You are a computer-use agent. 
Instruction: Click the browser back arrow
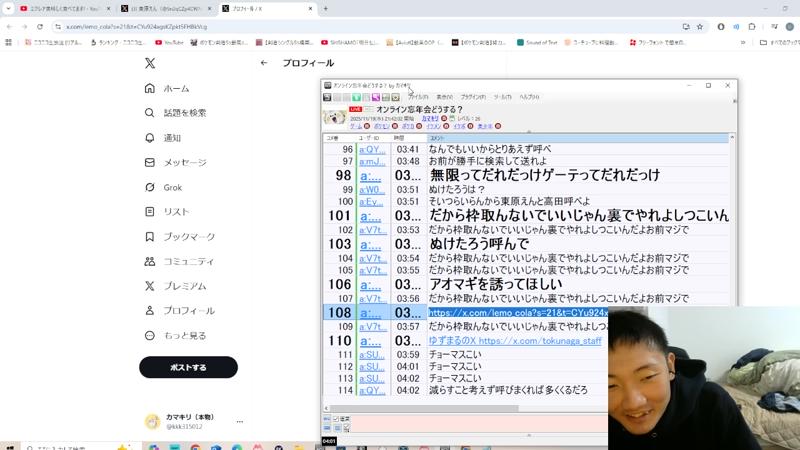10,27
